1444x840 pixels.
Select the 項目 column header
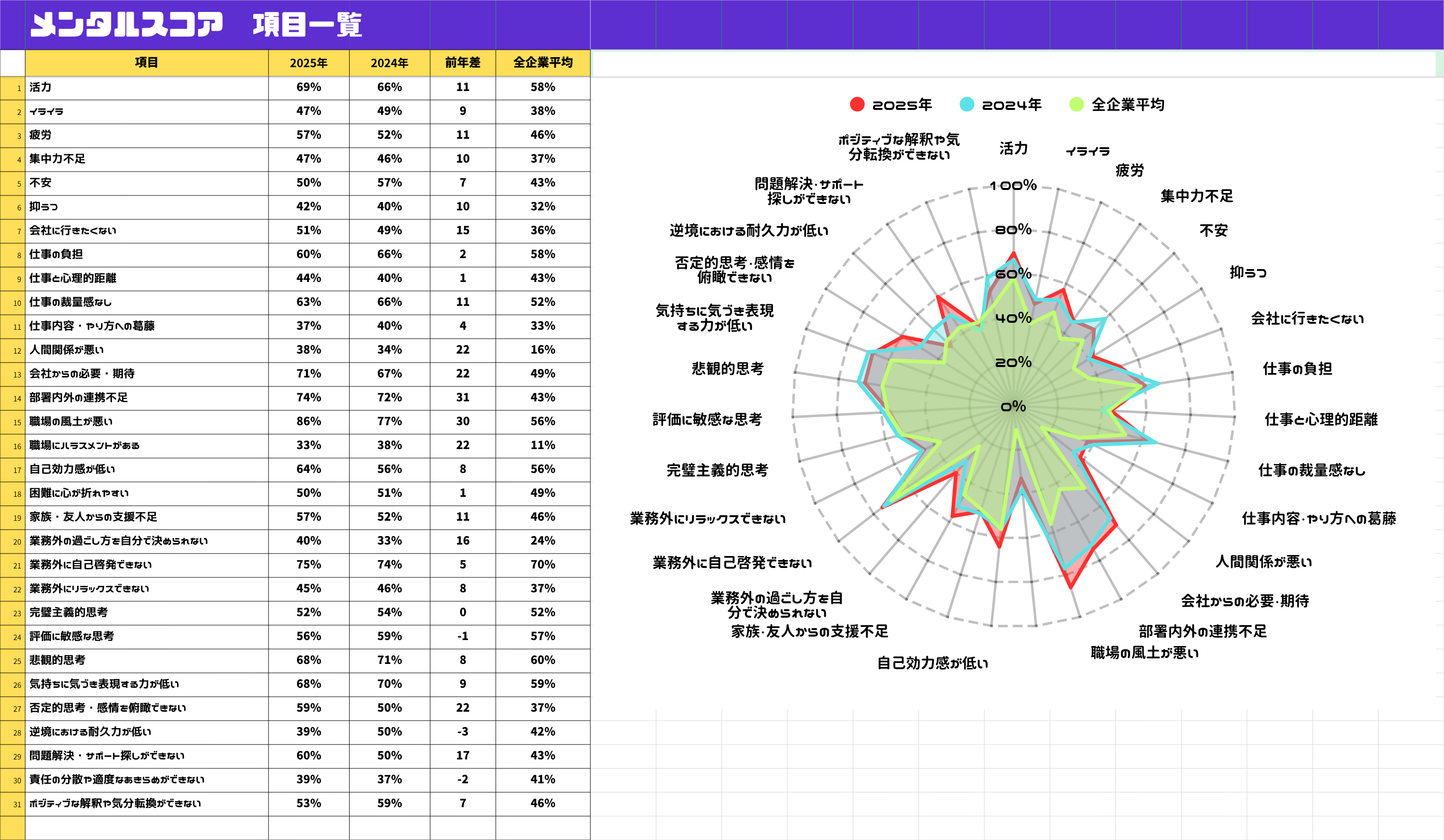[x=147, y=63]
